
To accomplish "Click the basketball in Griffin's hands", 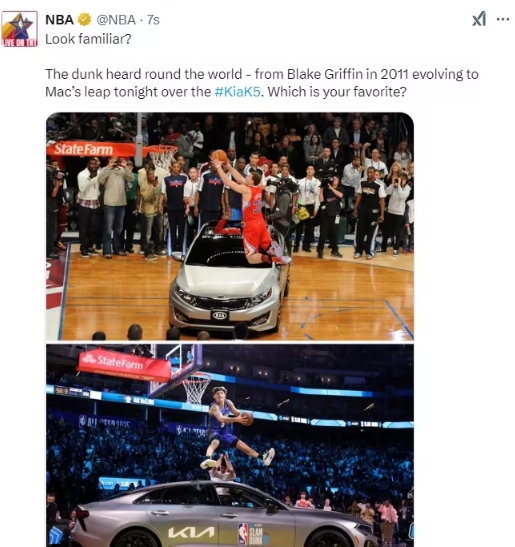I will [x=220, y=155].
